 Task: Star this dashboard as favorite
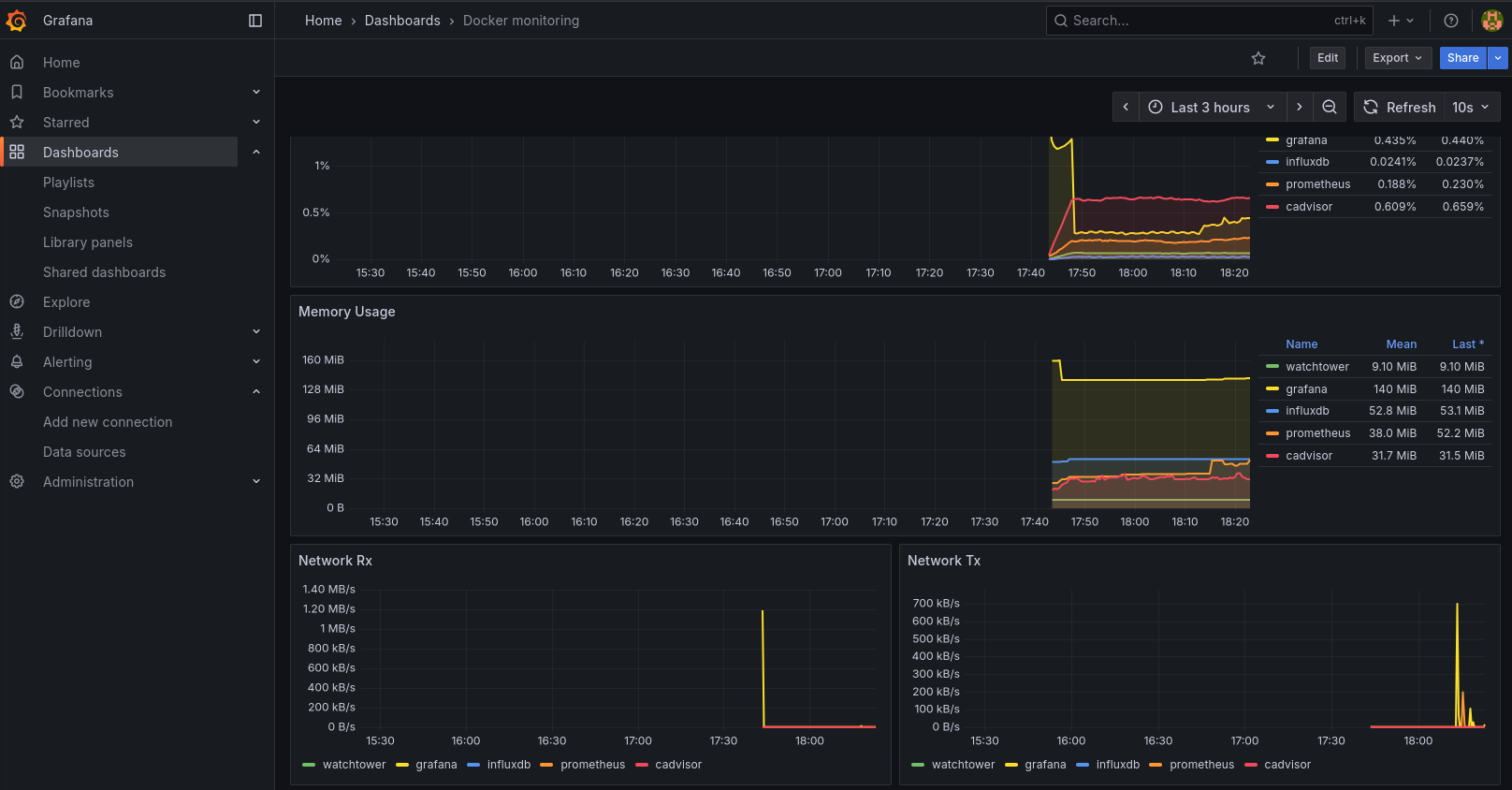pyautogui.click(x=1258, y=58)
